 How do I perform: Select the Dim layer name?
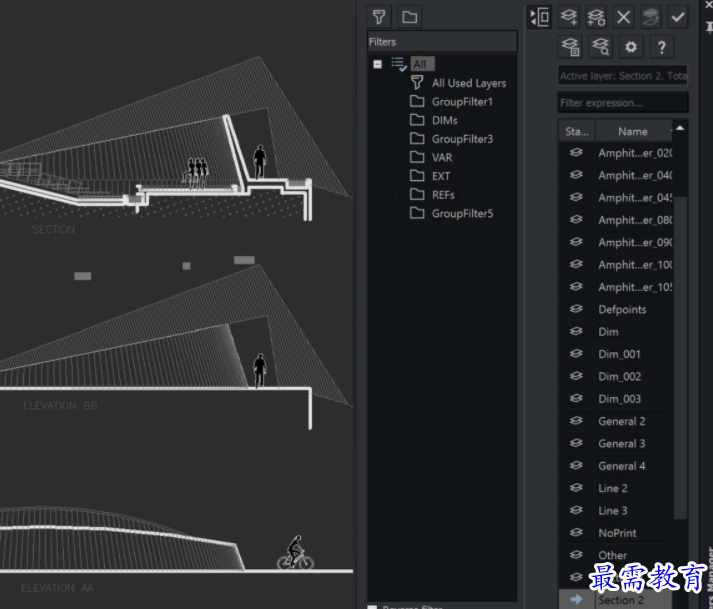tap(608, 332)
